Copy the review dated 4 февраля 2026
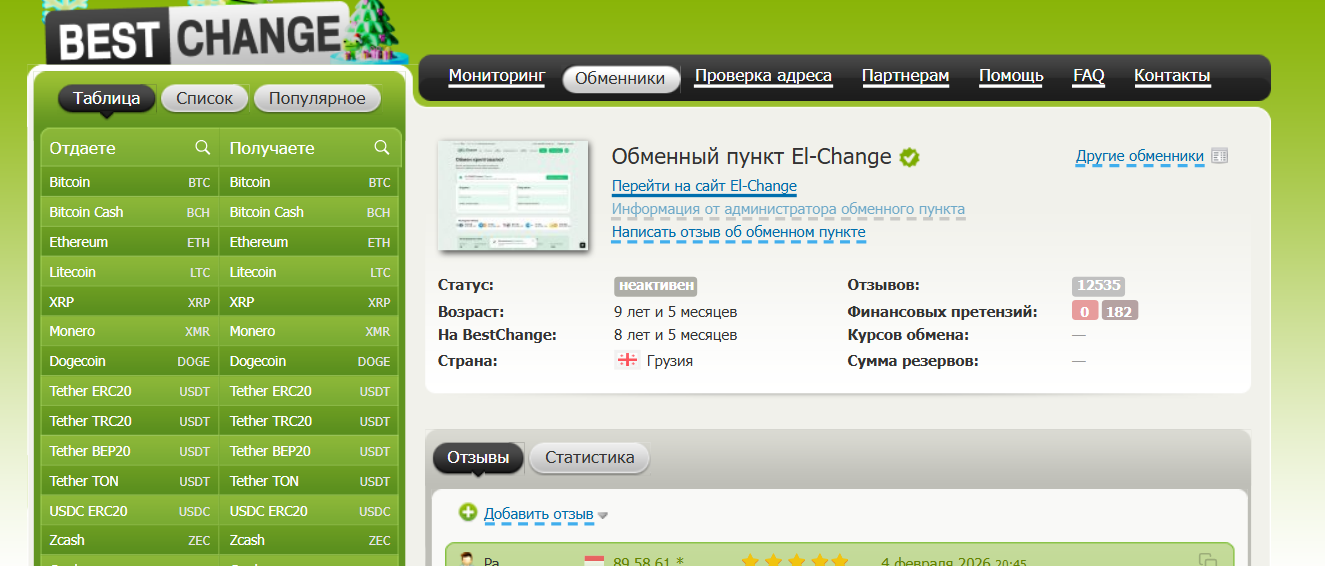The image size is (1325, 566). [x=1207, y=561]
